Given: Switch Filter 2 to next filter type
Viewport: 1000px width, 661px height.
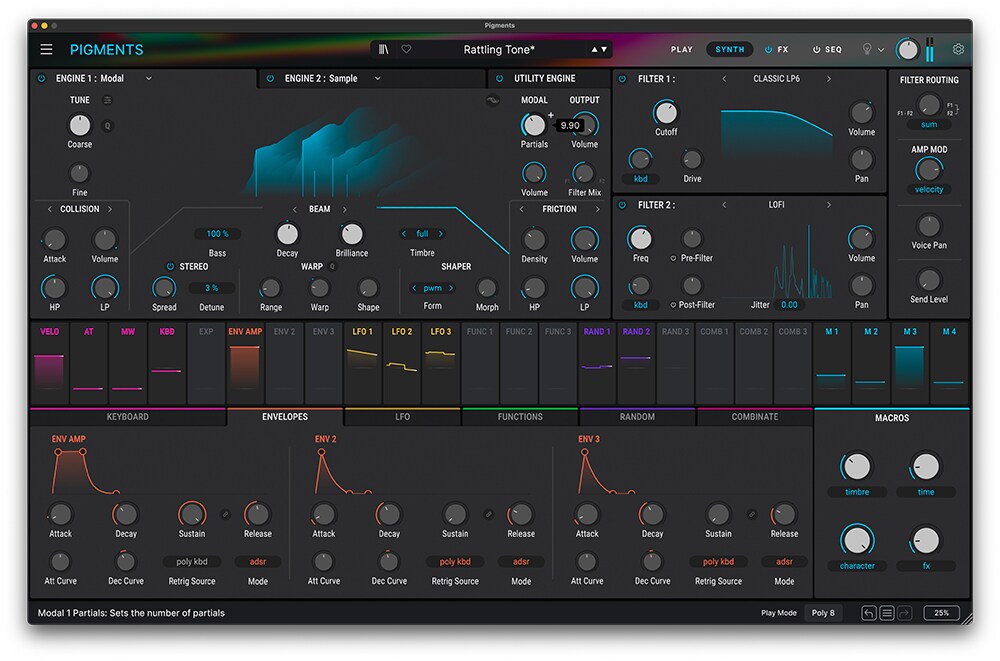Looking at the screenshot, I should [828, 205].
